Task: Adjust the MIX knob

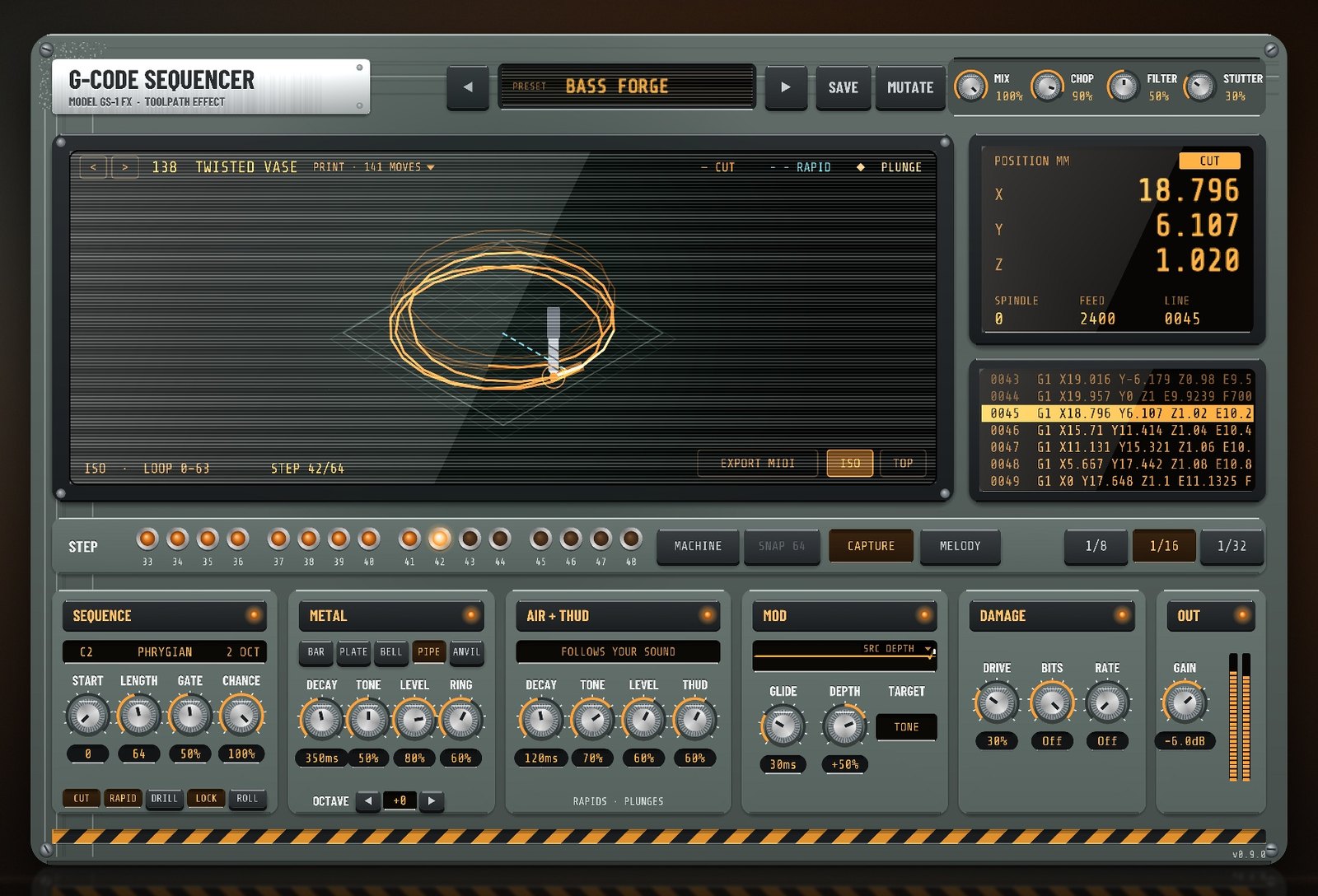Action: (x=971, y=86)
